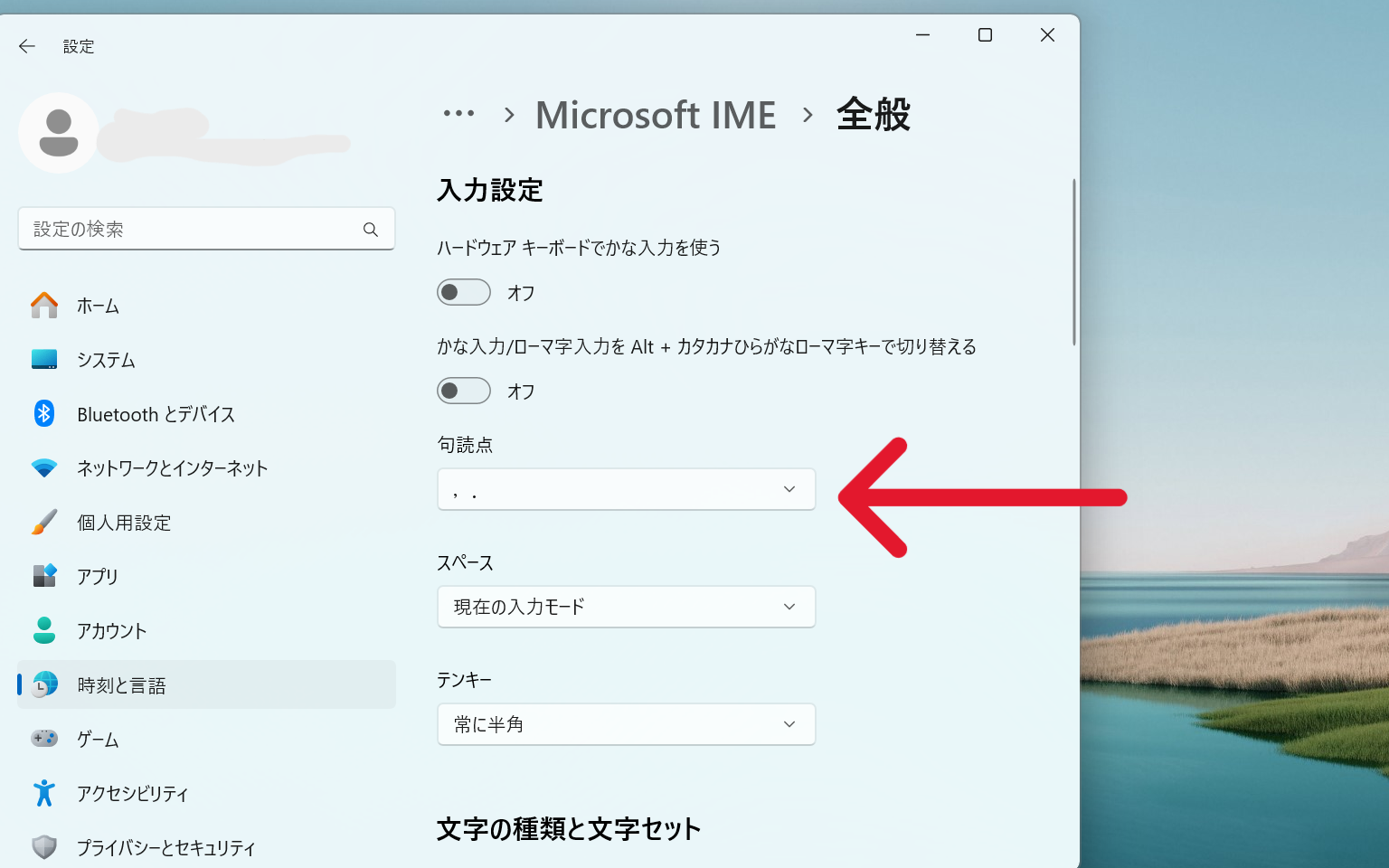Image resolution: width=1389 pixels, height=868 pixels.
Task: Click the 文字の種類と文字セット heading
Action: [569, 829]
